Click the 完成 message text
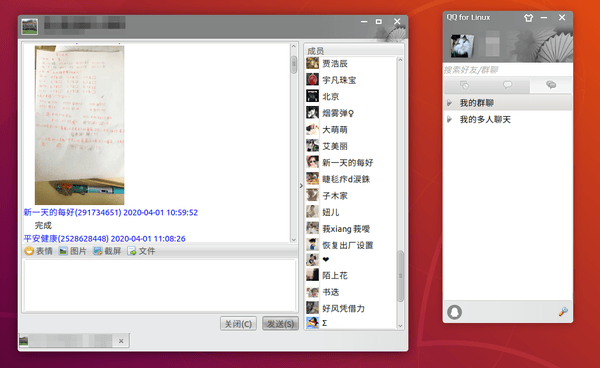Screen dimensions: 600x368 [43, 225]
